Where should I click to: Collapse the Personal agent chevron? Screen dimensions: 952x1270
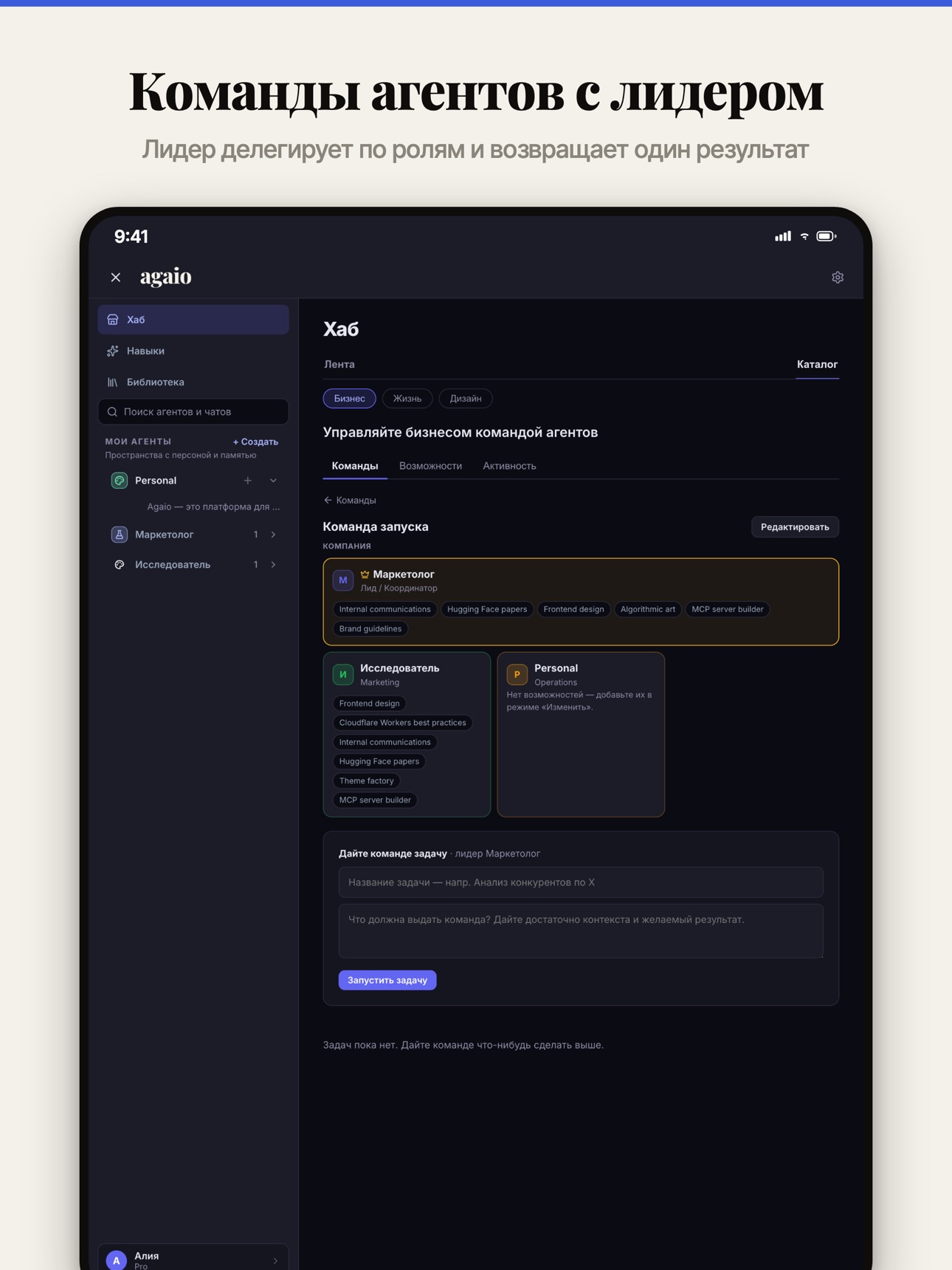pos(273,481)
